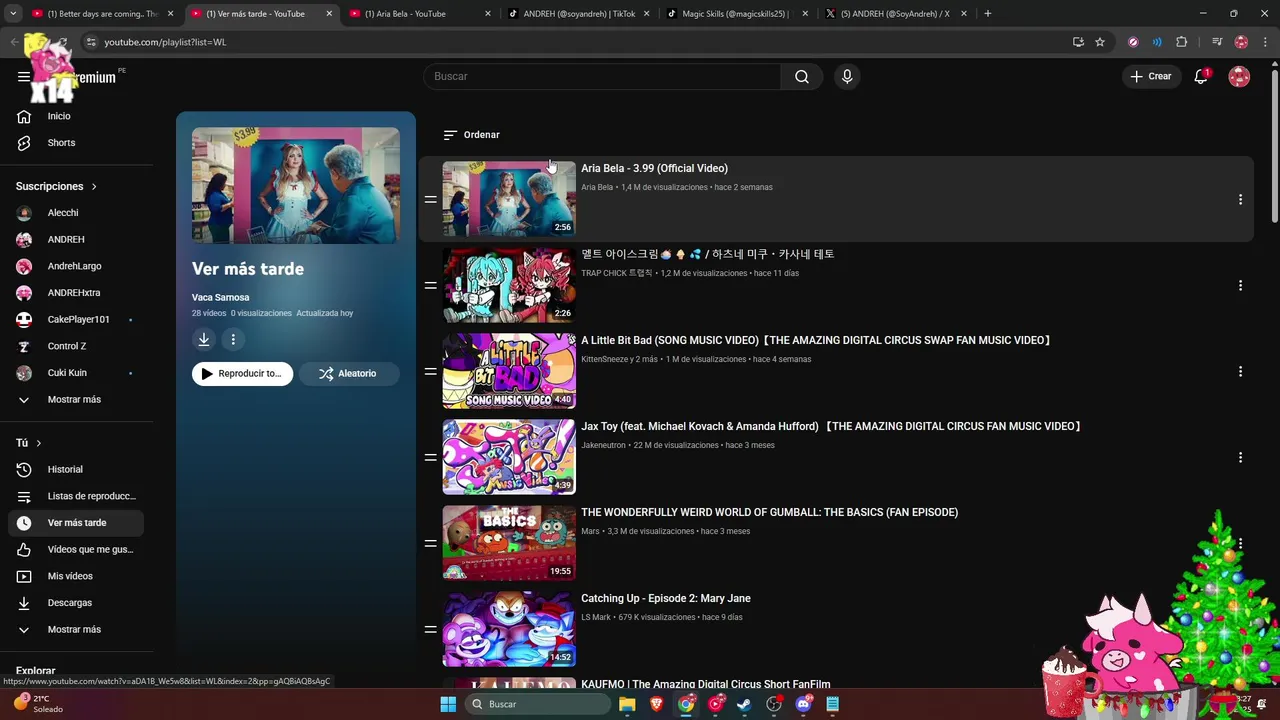Open a new browser tab
The height and width of the screenshot is (720, 1280).
click(x=988, y=14)
